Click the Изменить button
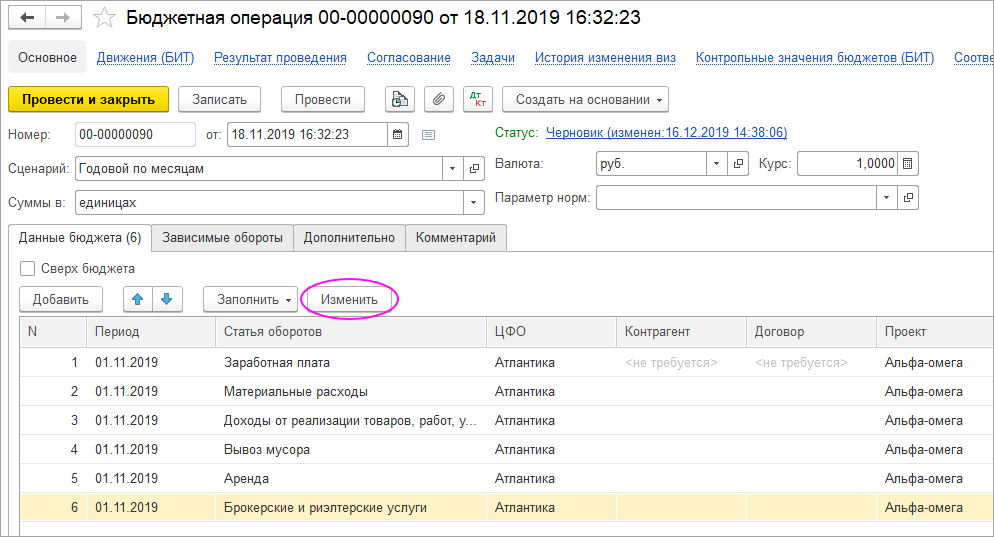The width and height of the screenshot is (994, 537). pyautogui.click(x=349, y=299)
